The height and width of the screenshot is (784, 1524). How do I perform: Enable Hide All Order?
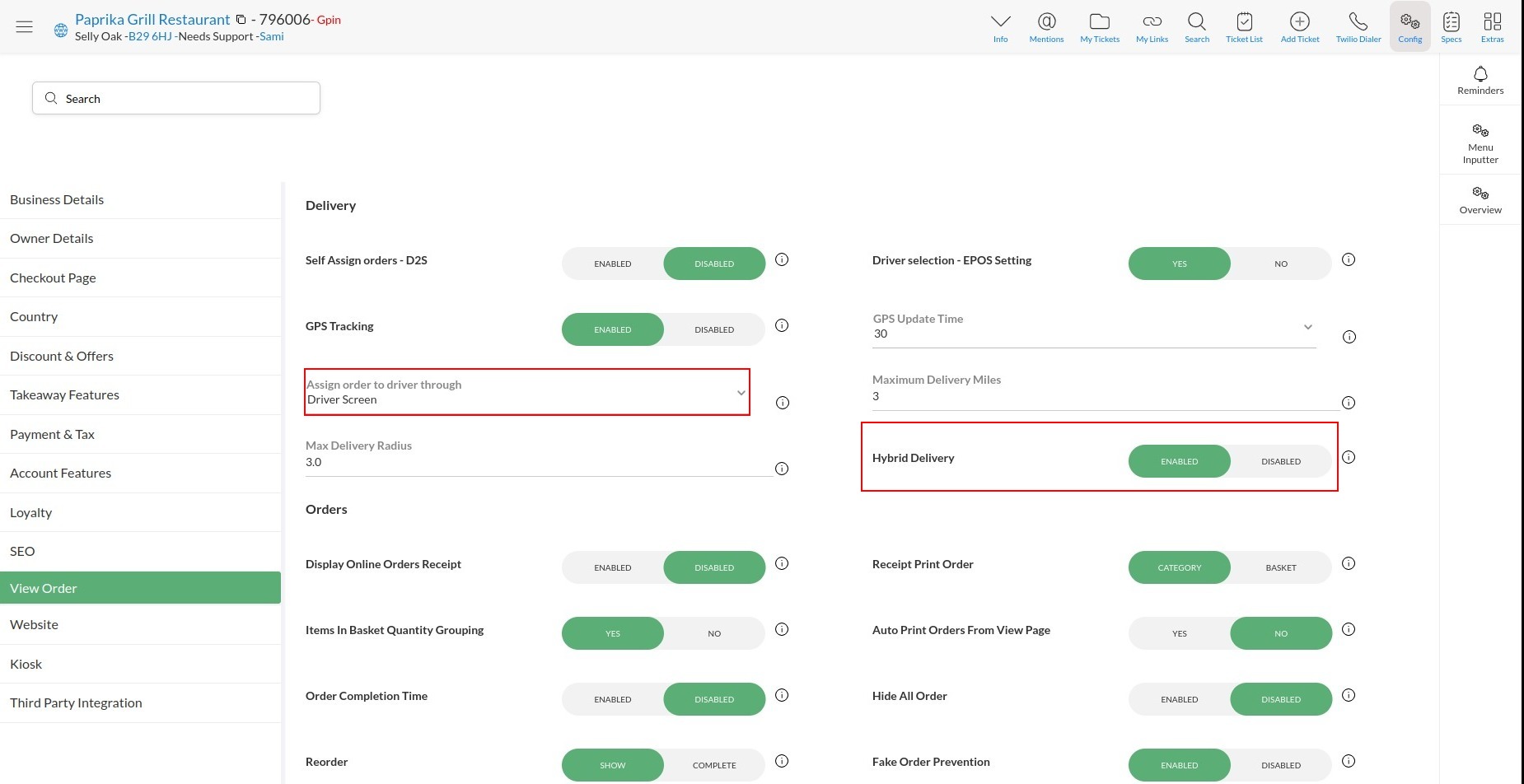click(1180, 699)
